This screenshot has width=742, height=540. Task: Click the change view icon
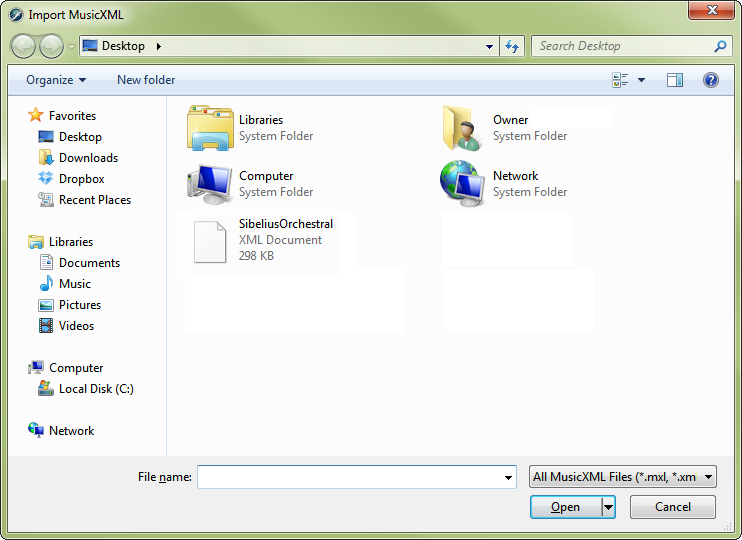click(620, 80)
